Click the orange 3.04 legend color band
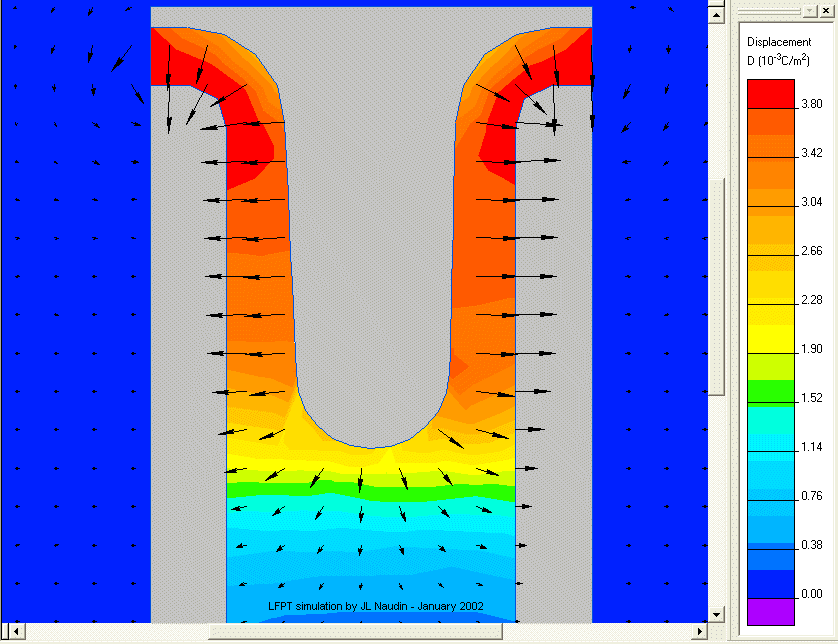This screenshot has width=838, height=644. pyautogui.click(x=771, y=195)
